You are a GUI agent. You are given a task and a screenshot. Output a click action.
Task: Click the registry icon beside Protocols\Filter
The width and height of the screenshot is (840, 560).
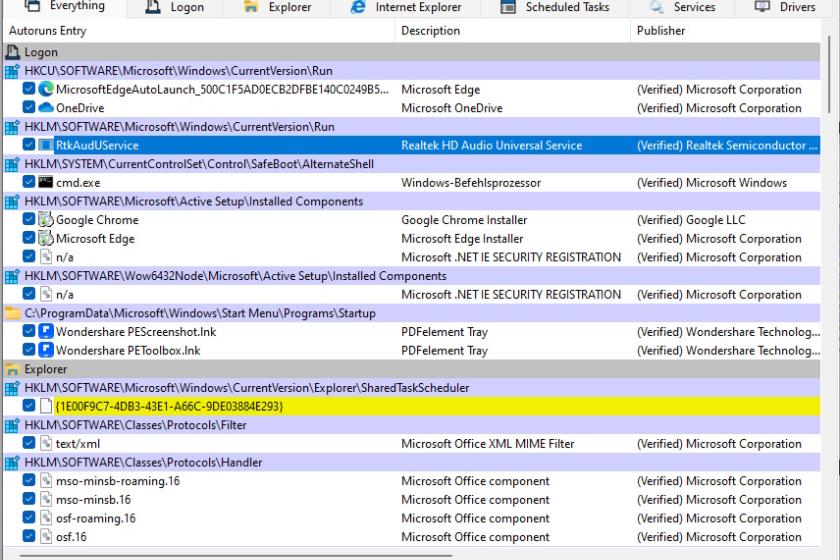tap(12, 425)
